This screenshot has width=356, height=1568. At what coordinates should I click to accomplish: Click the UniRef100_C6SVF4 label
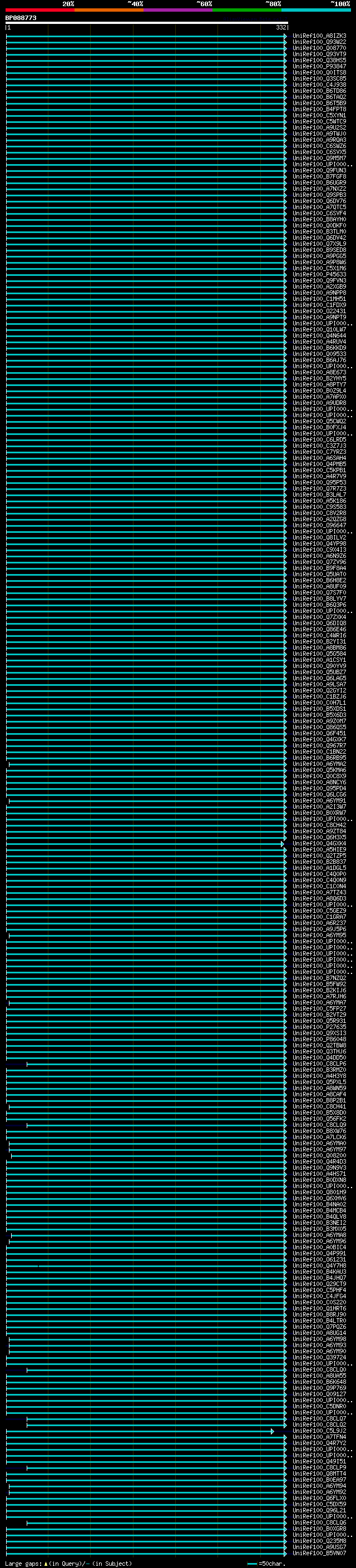click(x=319, y=214)
